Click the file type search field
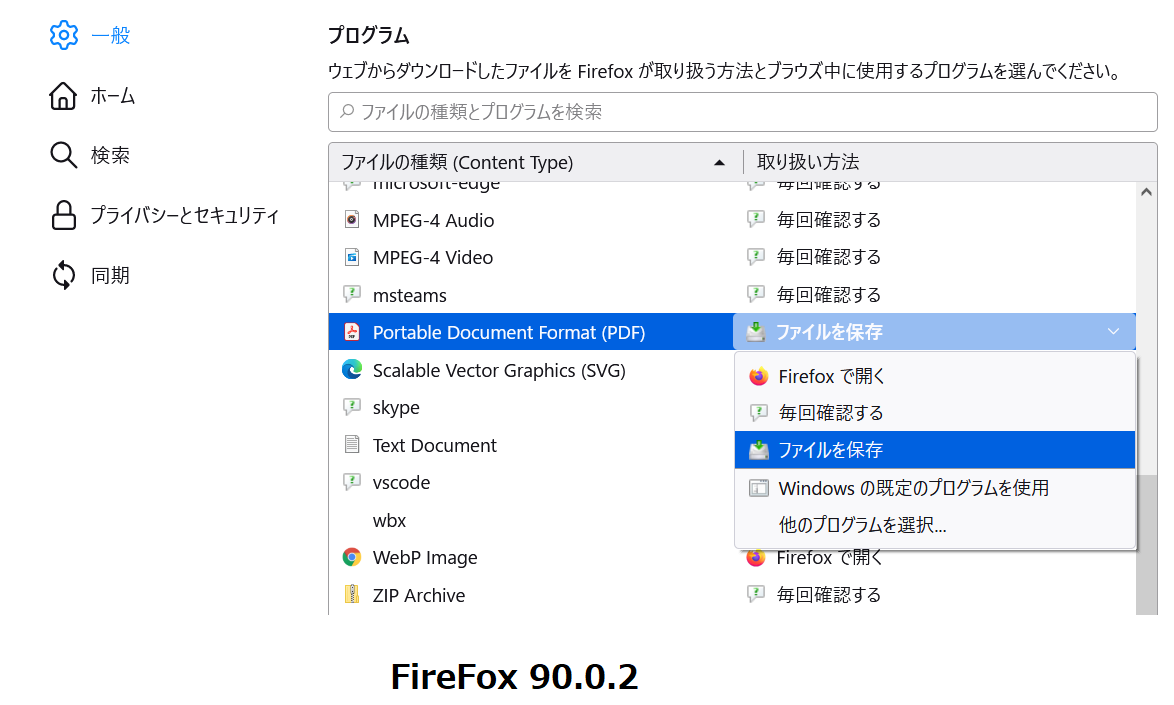The image size is (1174, 705). coord(736,112)
